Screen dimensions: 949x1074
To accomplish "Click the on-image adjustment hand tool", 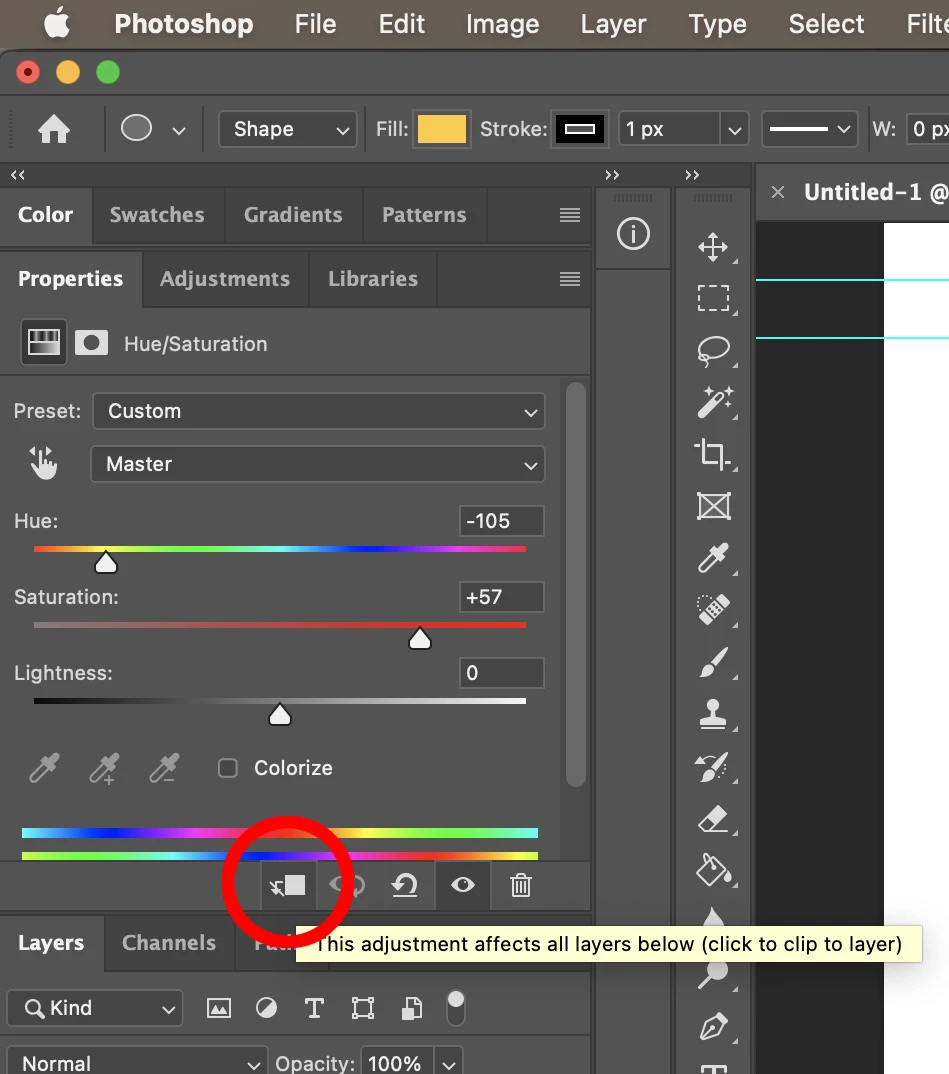I will point(43,463).
